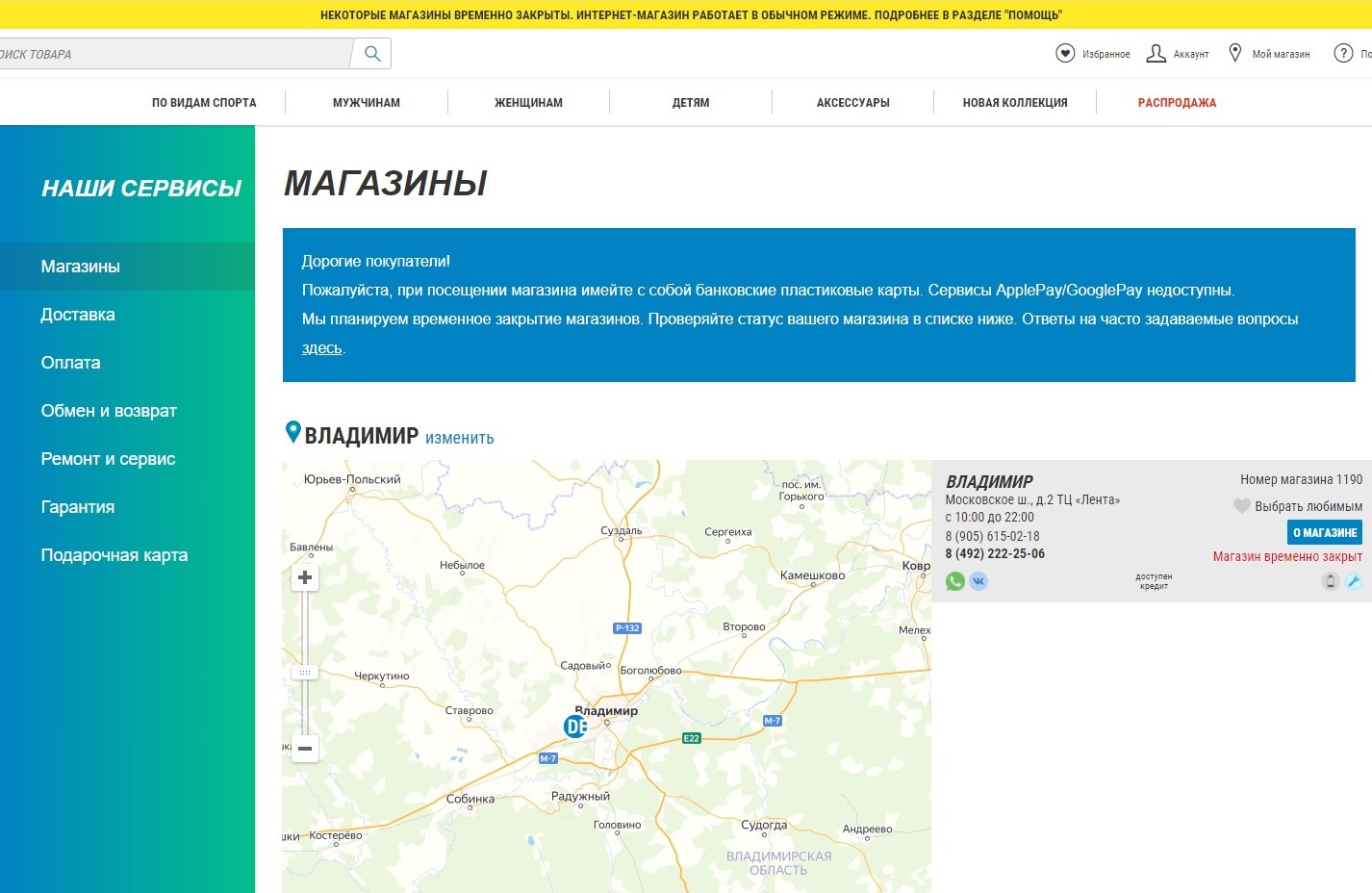Zoom out the map with minus button

click(x=305, y=748)
